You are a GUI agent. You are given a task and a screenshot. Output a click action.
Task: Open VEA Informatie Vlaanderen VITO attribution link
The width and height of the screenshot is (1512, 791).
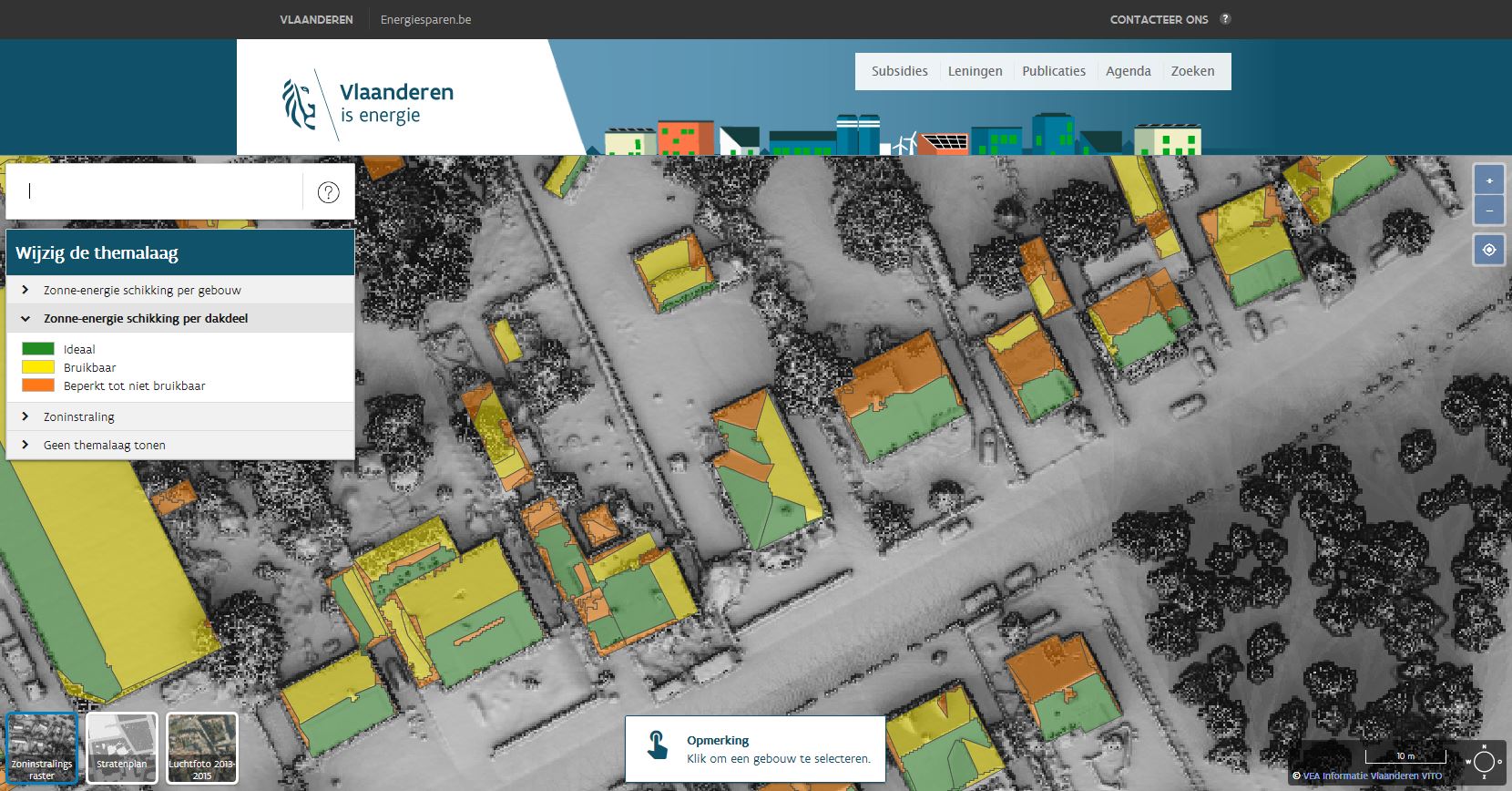click(1372, 776)
